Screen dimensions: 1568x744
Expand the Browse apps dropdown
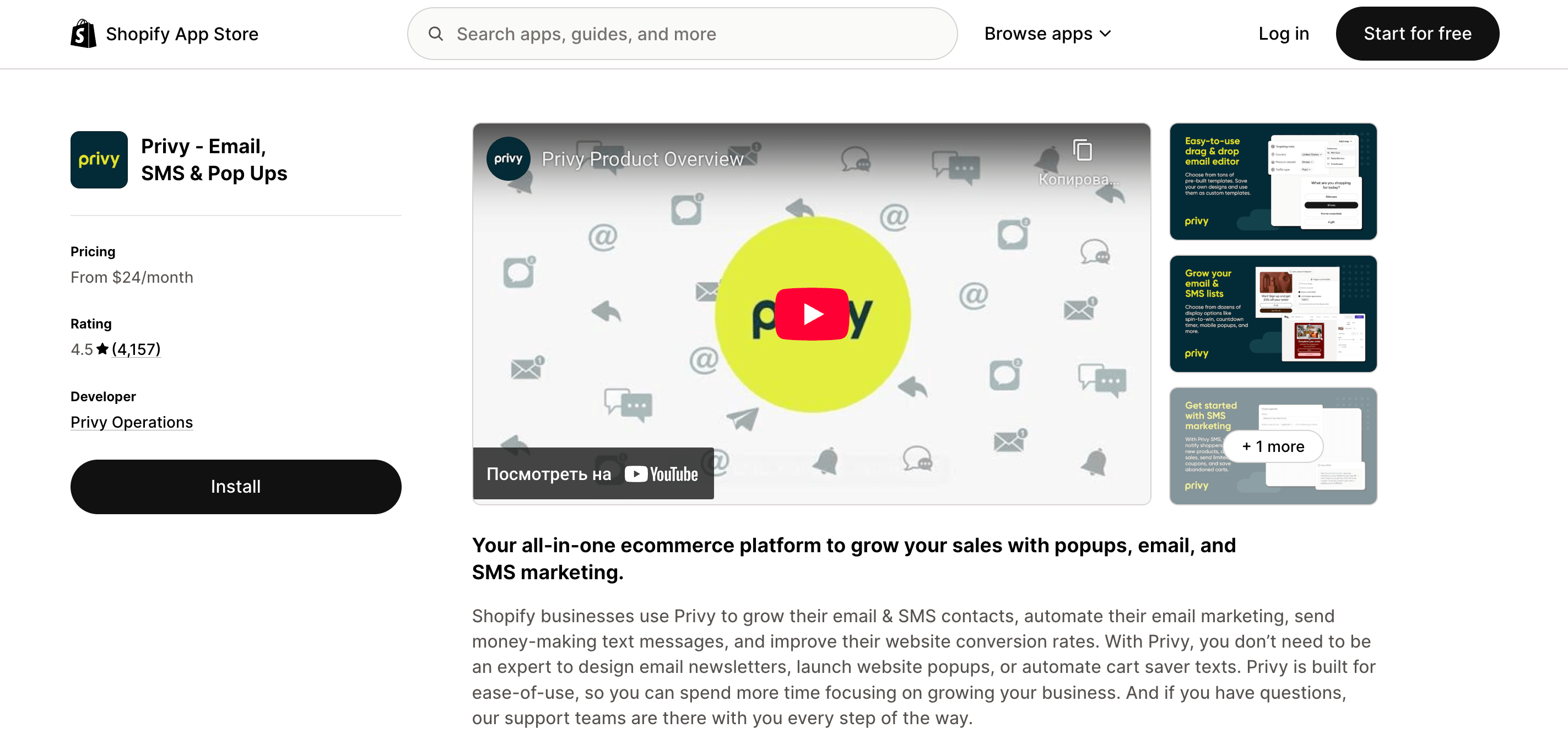tap(1047, 34)
